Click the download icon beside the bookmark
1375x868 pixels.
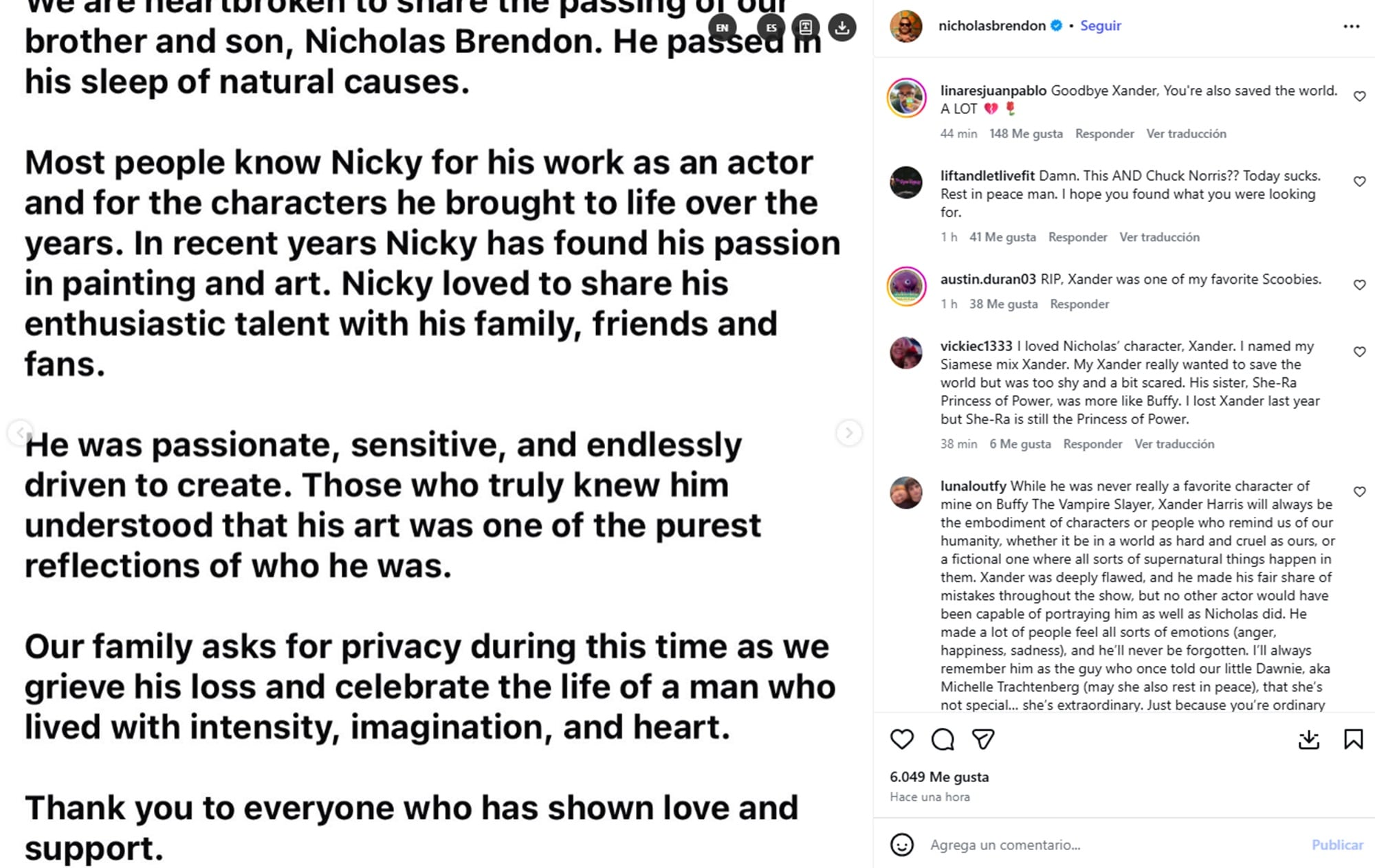[1310, 739]
